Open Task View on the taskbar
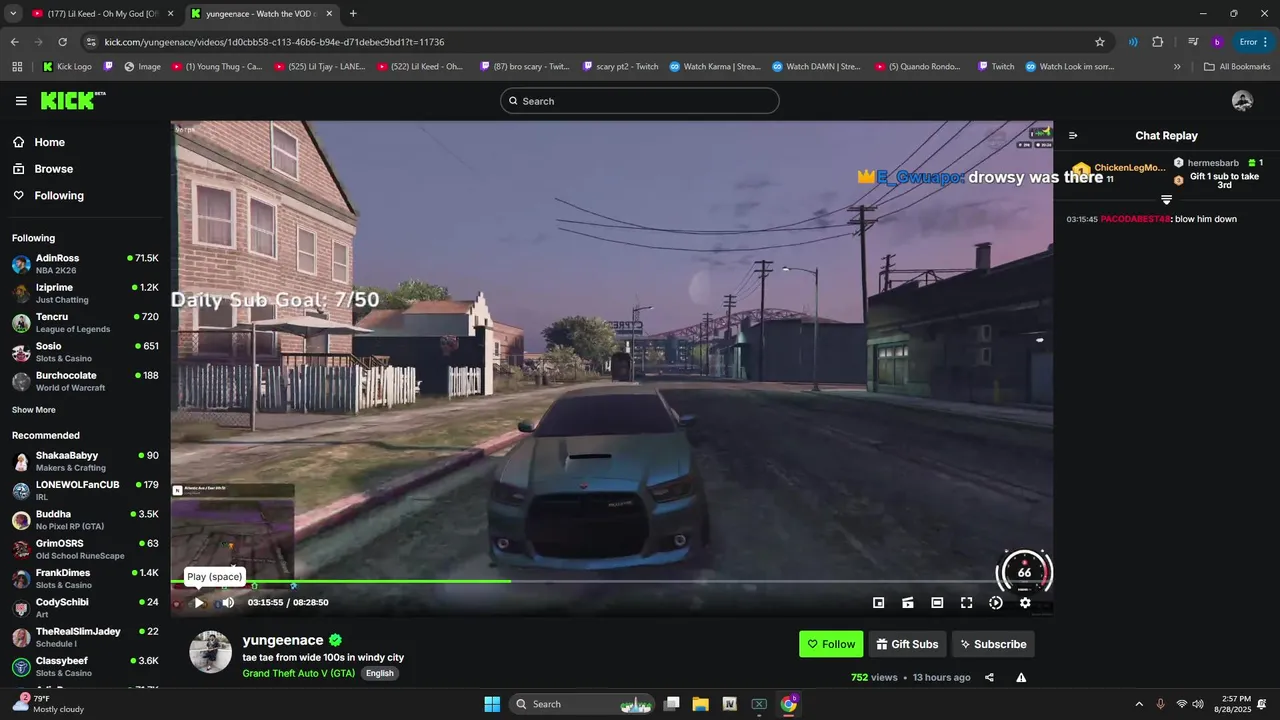 [672, 704]
